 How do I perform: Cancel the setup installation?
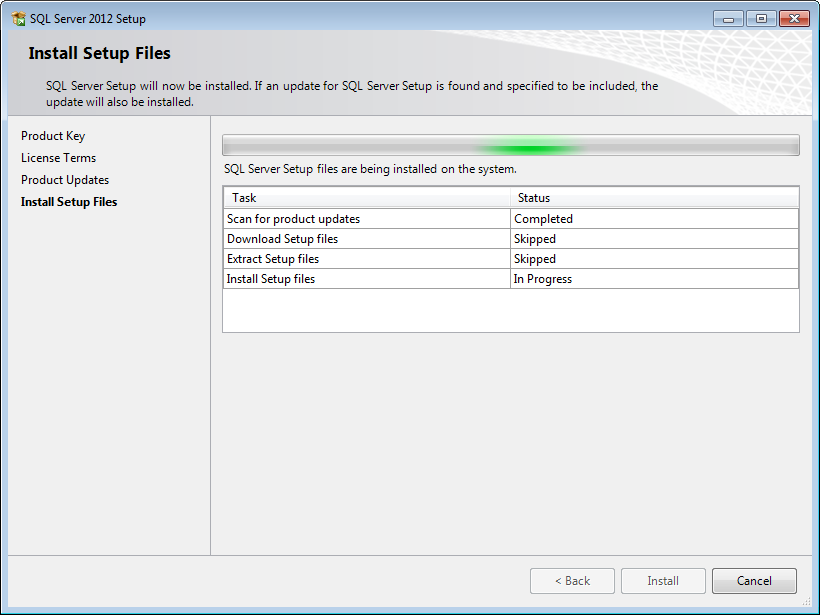(754, 581)
